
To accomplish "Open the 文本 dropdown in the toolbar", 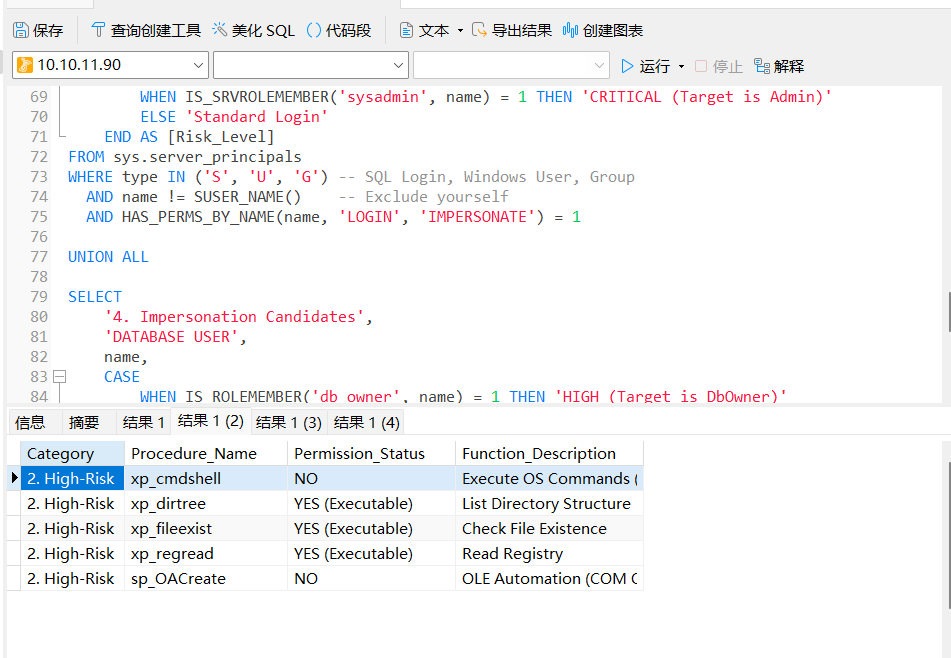I will [x=460, y=31].
